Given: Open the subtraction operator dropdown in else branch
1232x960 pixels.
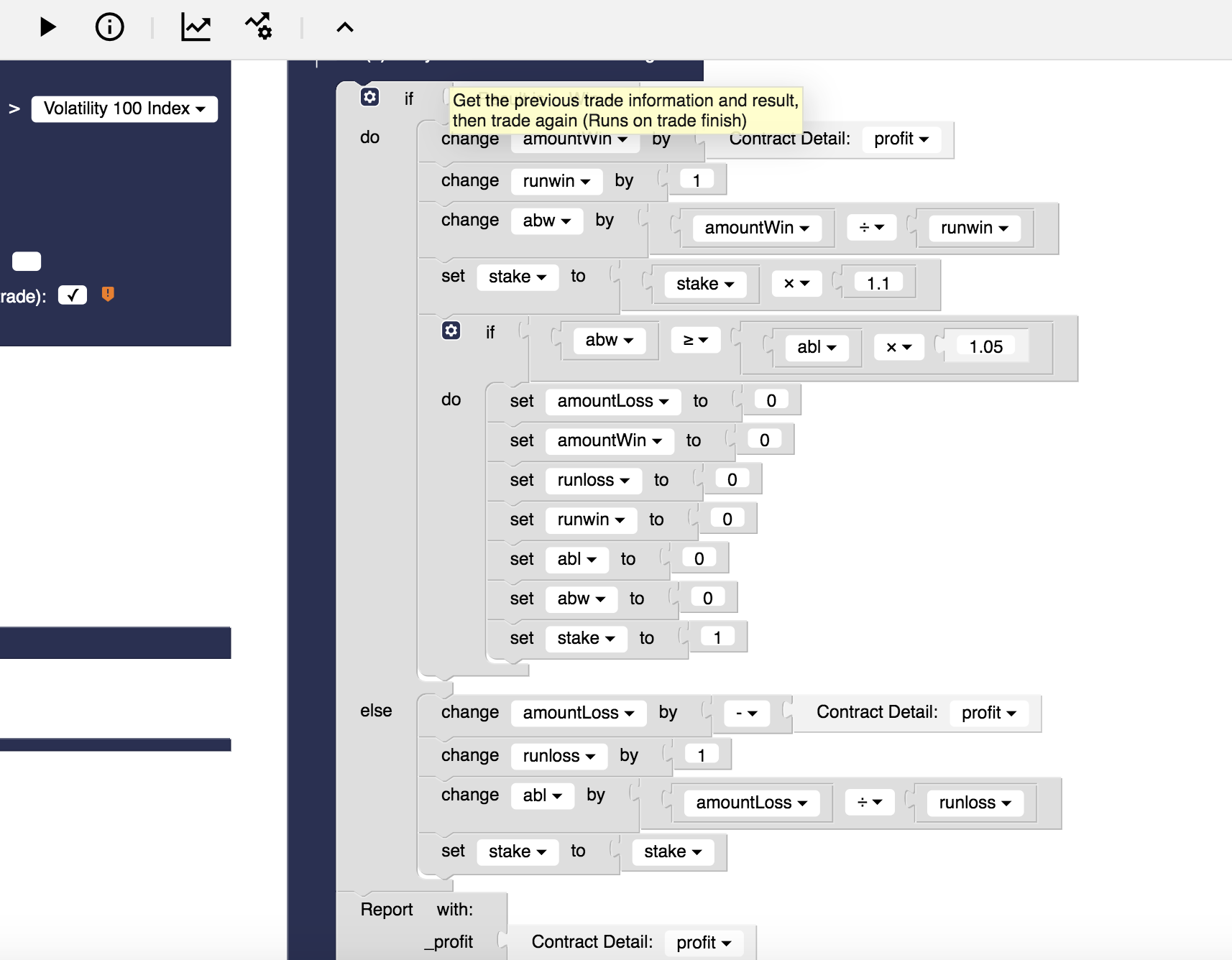Looking at the screenshot, I should coord(746,714).
